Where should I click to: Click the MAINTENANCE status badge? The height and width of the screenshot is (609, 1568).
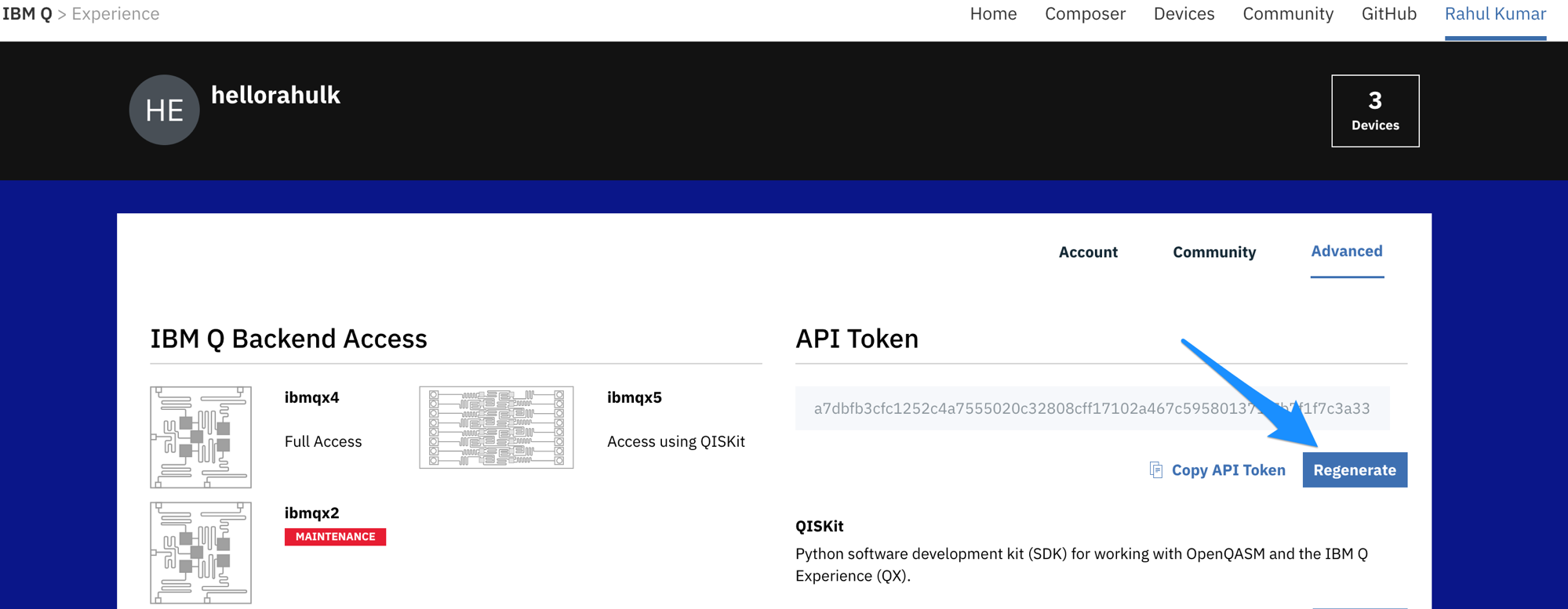point(335,537)
